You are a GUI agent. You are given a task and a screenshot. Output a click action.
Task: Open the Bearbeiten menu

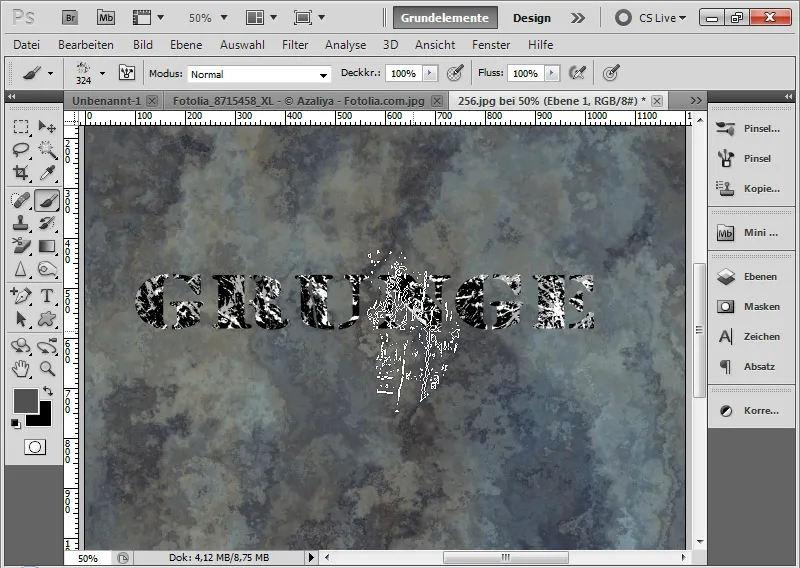[86, 45]
